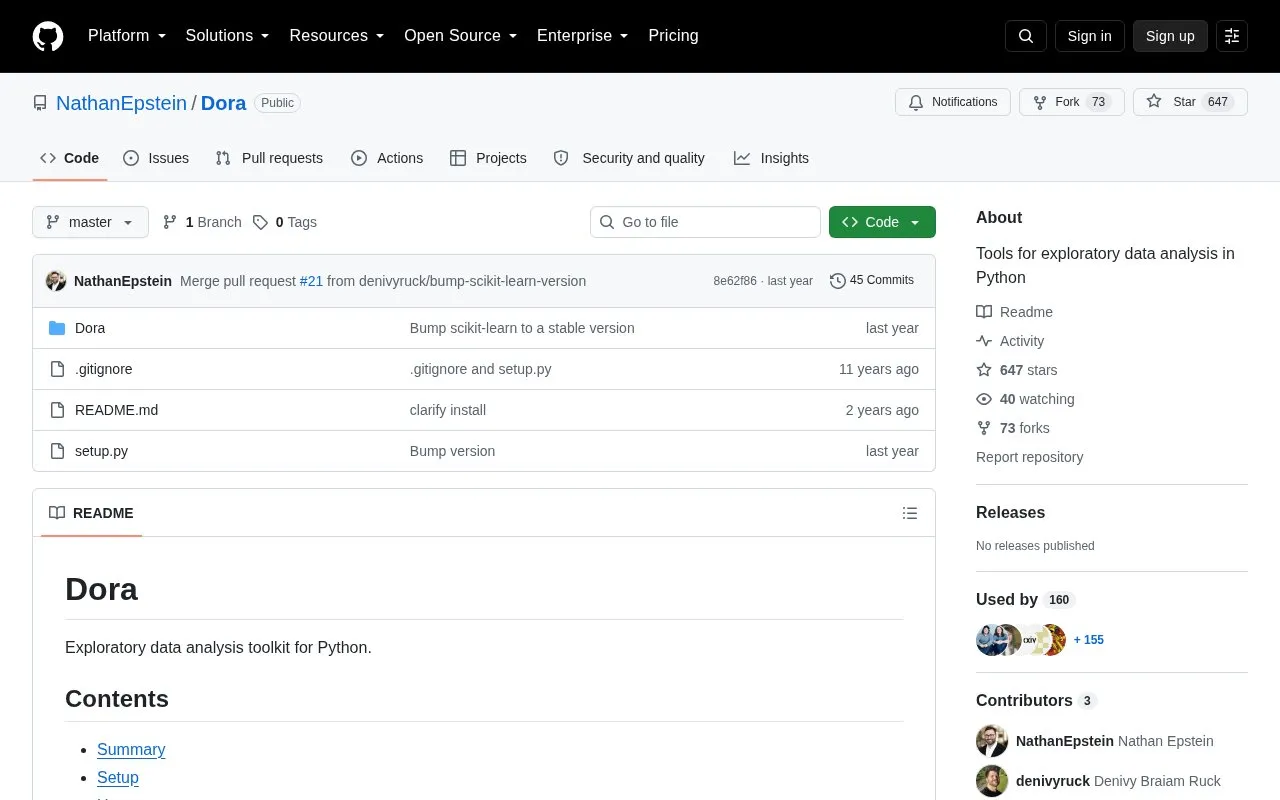Screen dimensions: 1280x800
Task: Expand the Open Source menu
Action: click(x=460, y=36)
